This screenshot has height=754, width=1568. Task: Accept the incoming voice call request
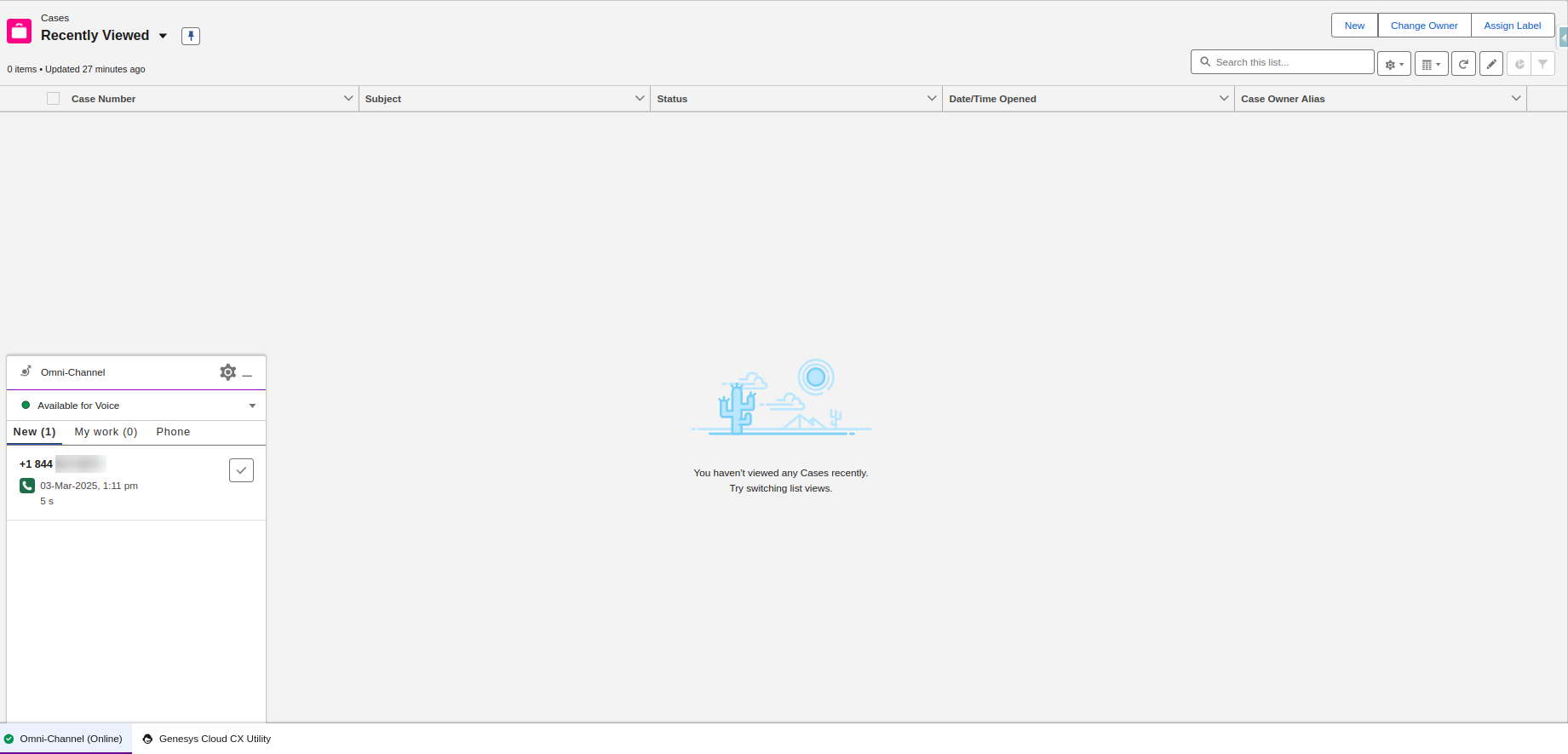point(241,470)
